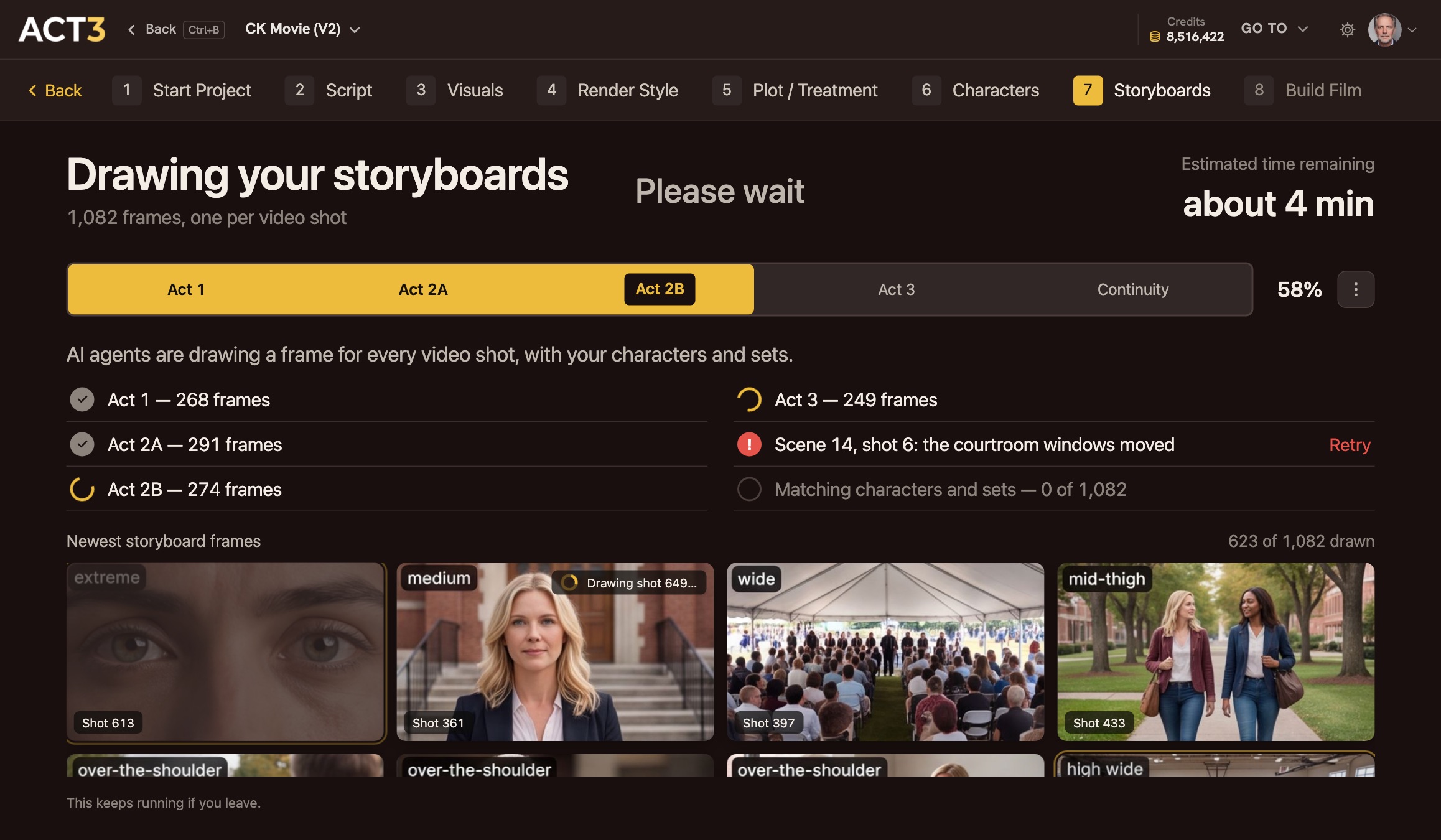The image size is (1441, 840).
Task: Retry the Scene 14 shot 6 error
Action: [x=1350, y=444]
